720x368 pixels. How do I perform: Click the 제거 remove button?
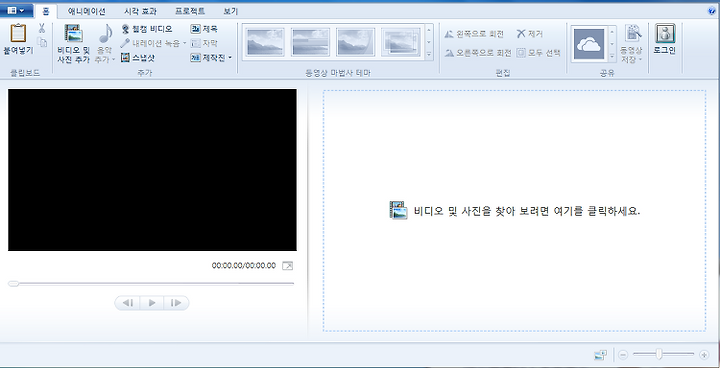[x=529, y=34]
